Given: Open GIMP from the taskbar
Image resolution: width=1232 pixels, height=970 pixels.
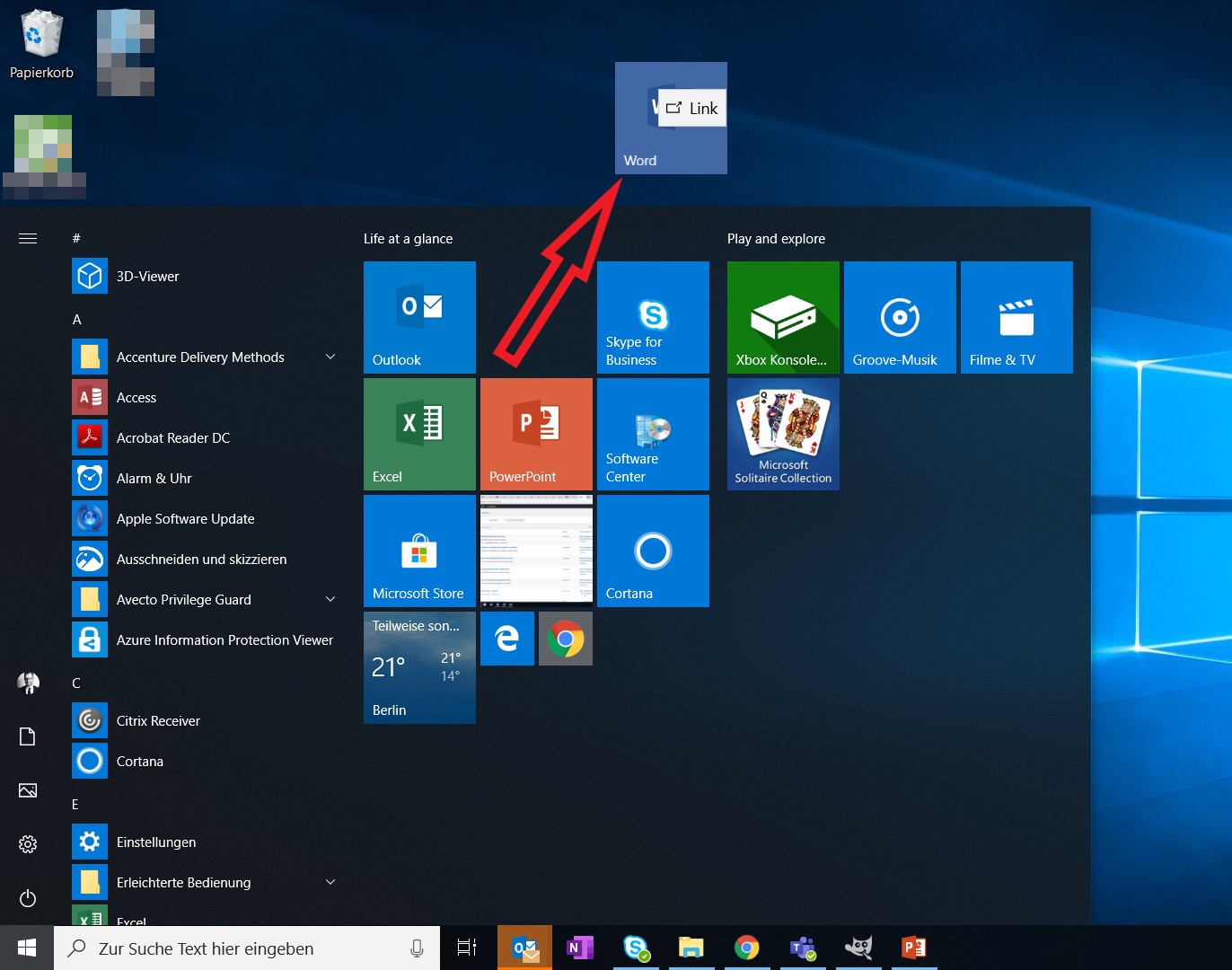Looking at the screenshot, I should [858, 948].
